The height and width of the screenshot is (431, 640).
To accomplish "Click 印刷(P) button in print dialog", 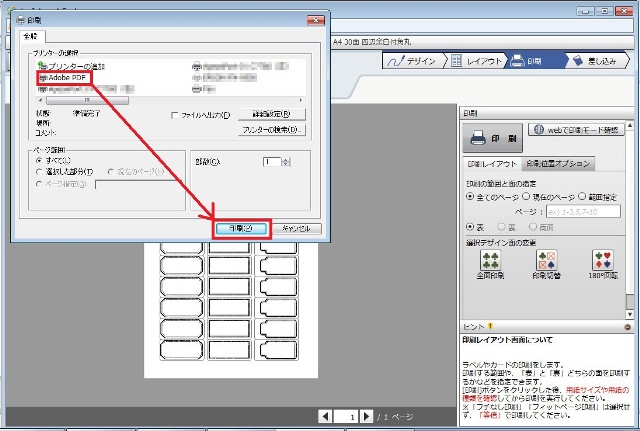I will click(x=241, y=229).
